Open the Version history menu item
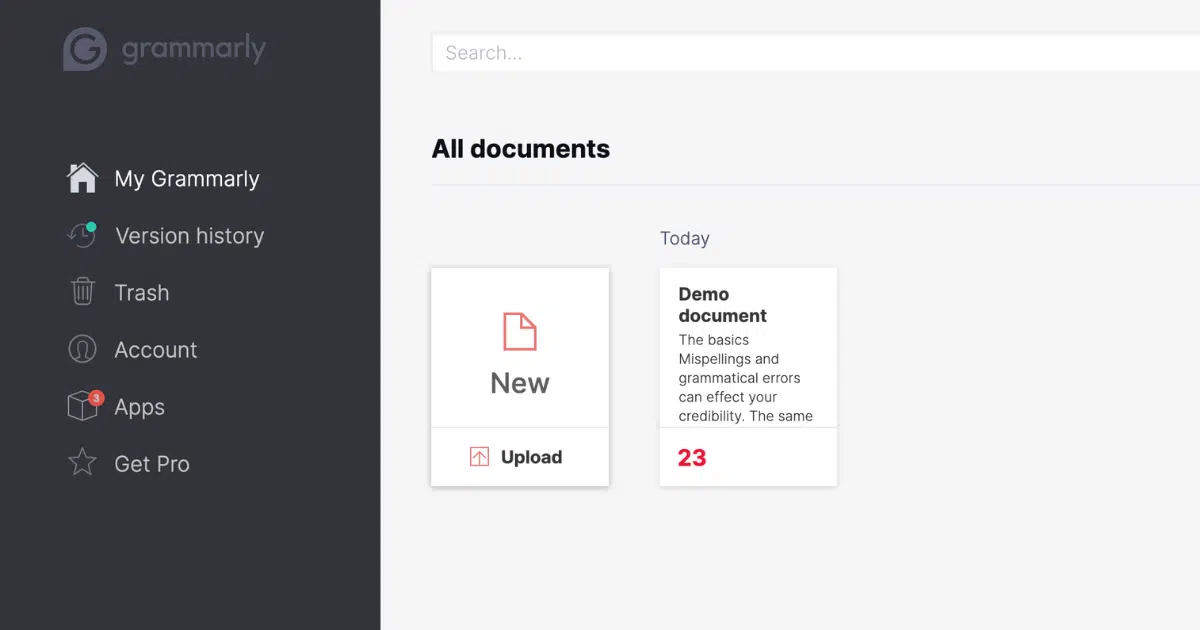The width and height of the screenshot is (1200, 630). (190, 236)
